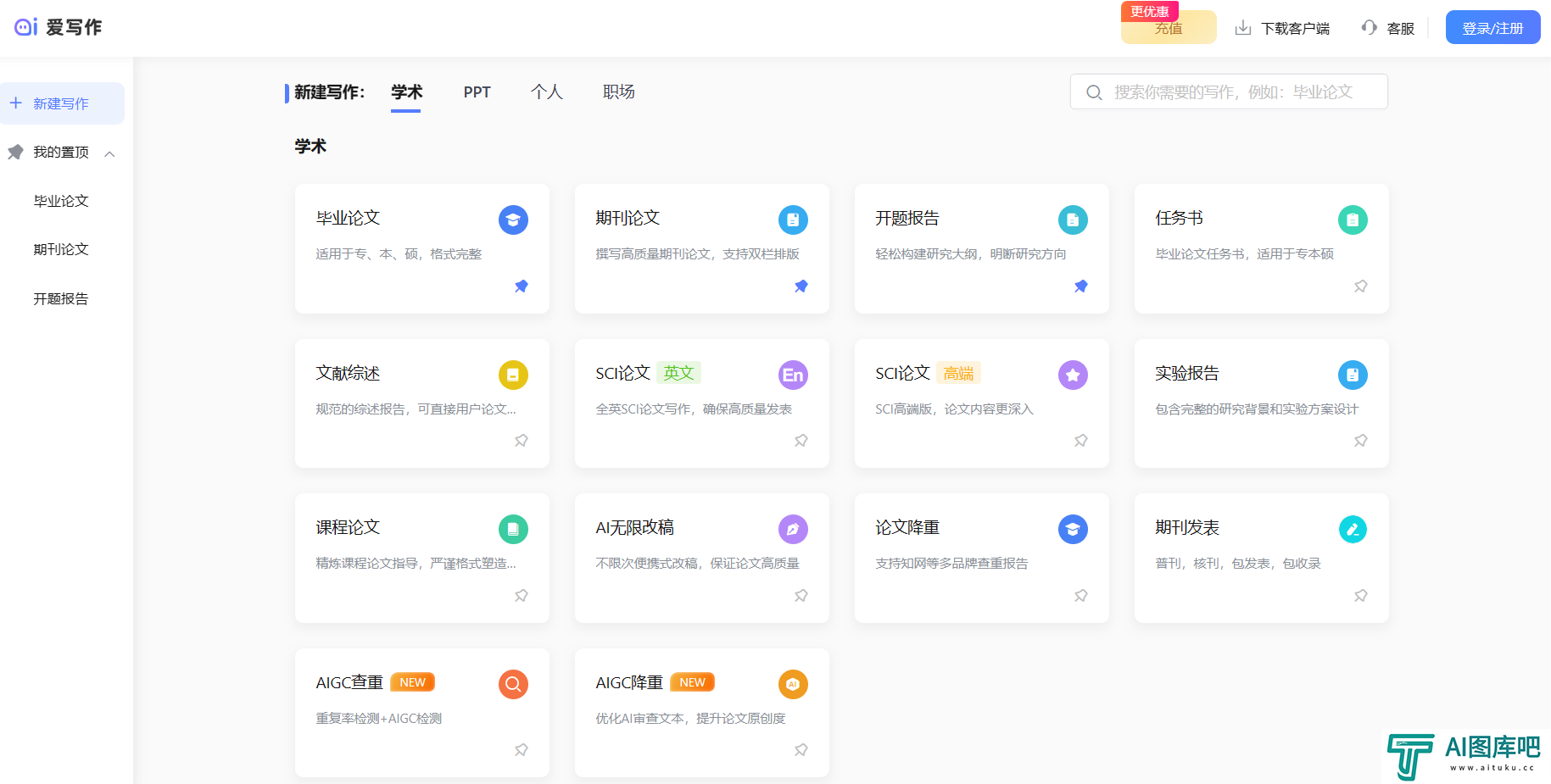Click the 更优惠 promo badge
The width and height of the screenshot is (1551, 784).
click(1150, 11)
